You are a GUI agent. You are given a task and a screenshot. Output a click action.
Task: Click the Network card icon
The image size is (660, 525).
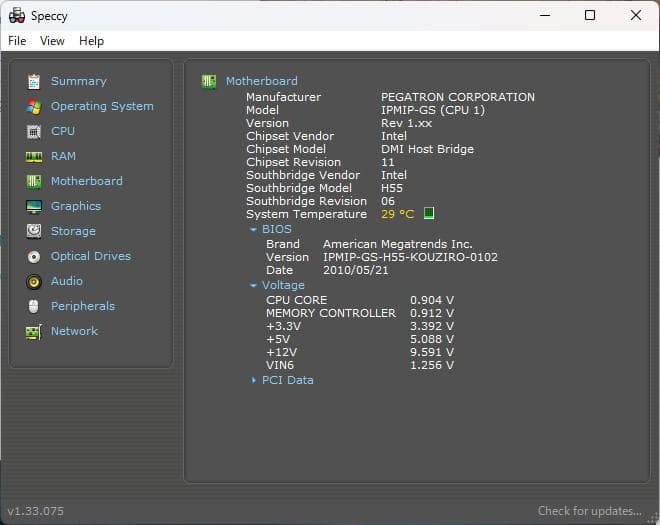tap(34, 332)
